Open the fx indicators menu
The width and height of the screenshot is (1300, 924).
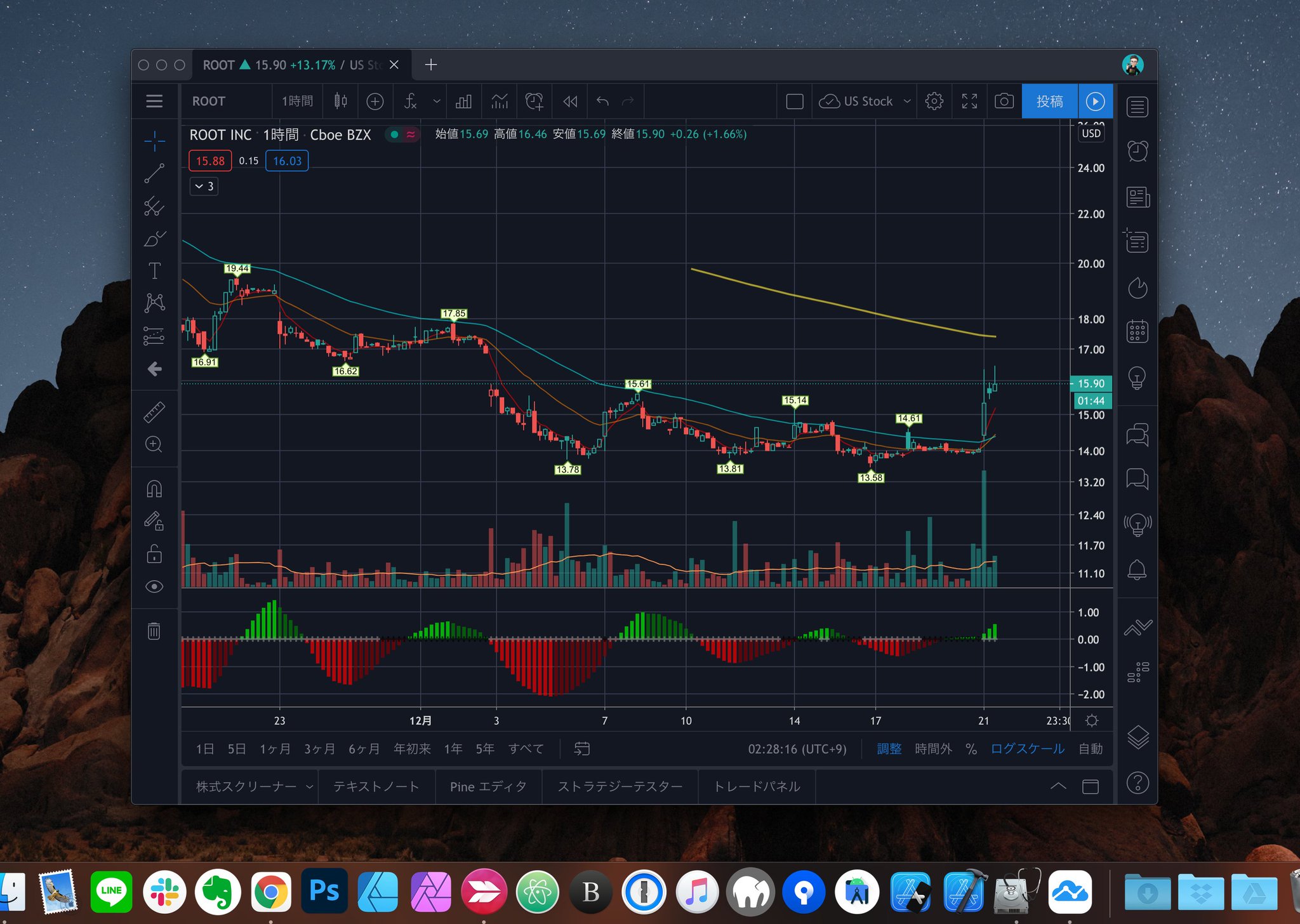click(411, 102)
